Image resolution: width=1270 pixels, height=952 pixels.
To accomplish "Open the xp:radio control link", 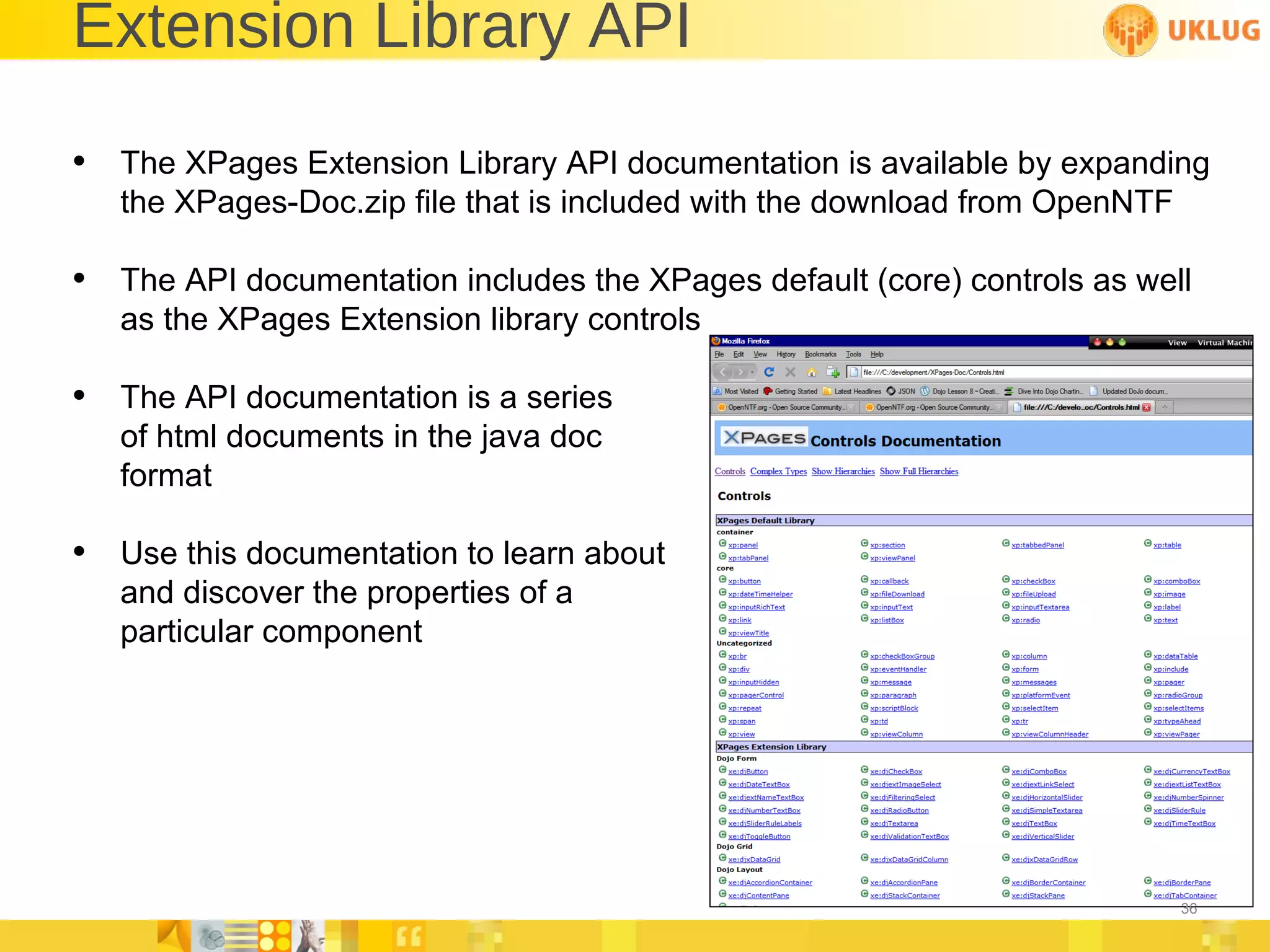I will pos(1026,620).
